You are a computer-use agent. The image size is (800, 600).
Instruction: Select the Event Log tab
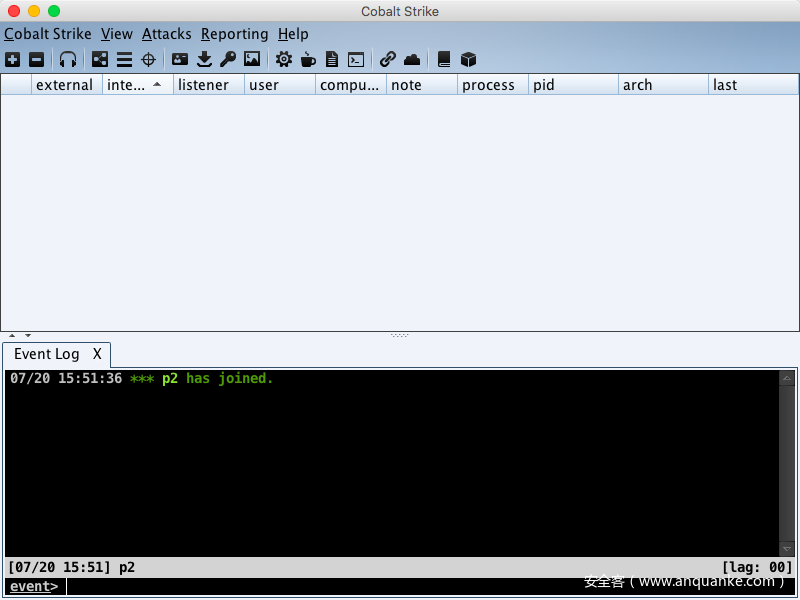[x=46, y=354]
